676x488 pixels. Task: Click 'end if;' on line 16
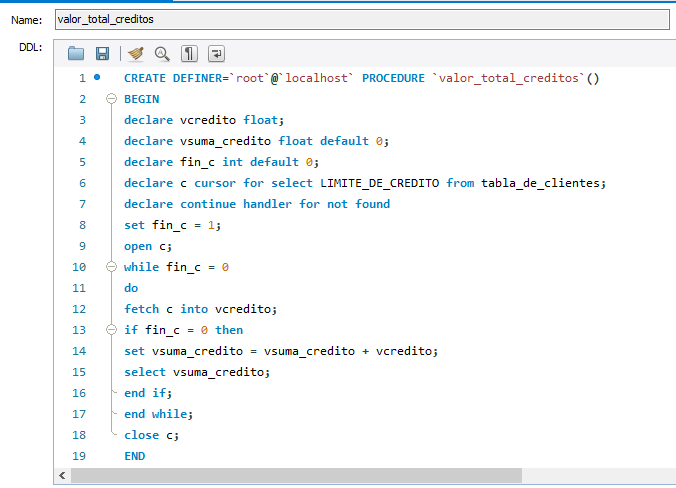coord(148,393)
